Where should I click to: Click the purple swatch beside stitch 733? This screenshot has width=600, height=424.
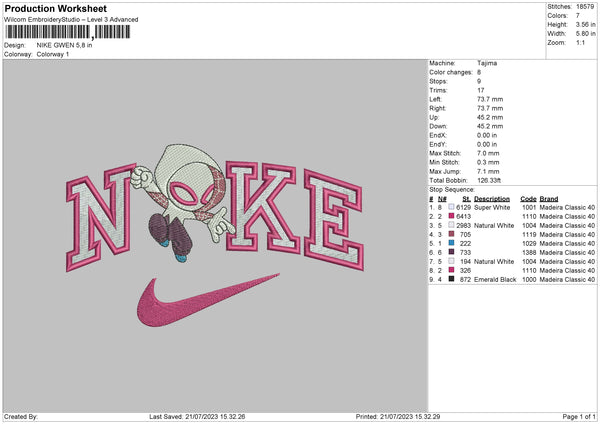coord(451,252)
